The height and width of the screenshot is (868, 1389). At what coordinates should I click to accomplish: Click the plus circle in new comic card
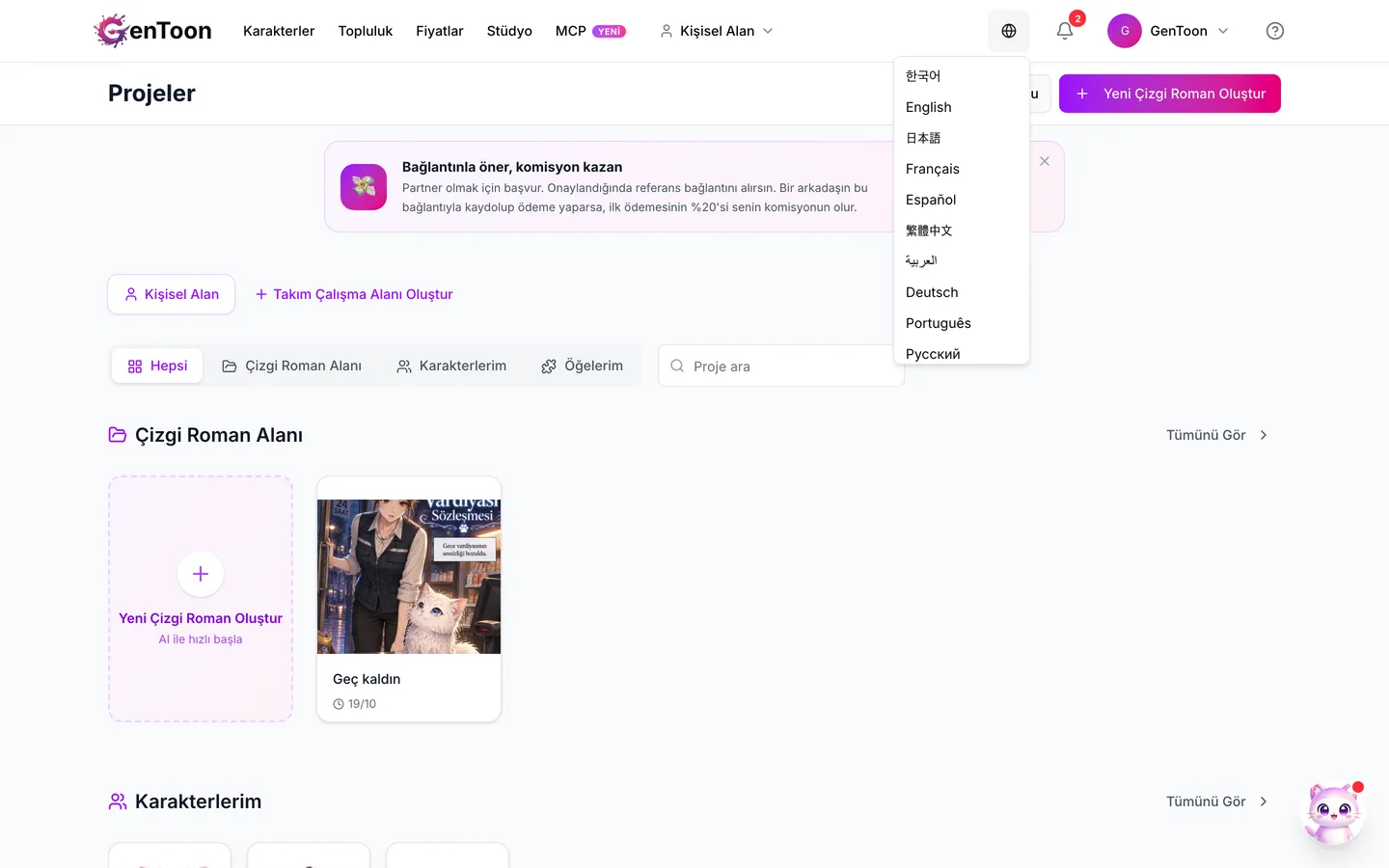[x=201, y=574]
